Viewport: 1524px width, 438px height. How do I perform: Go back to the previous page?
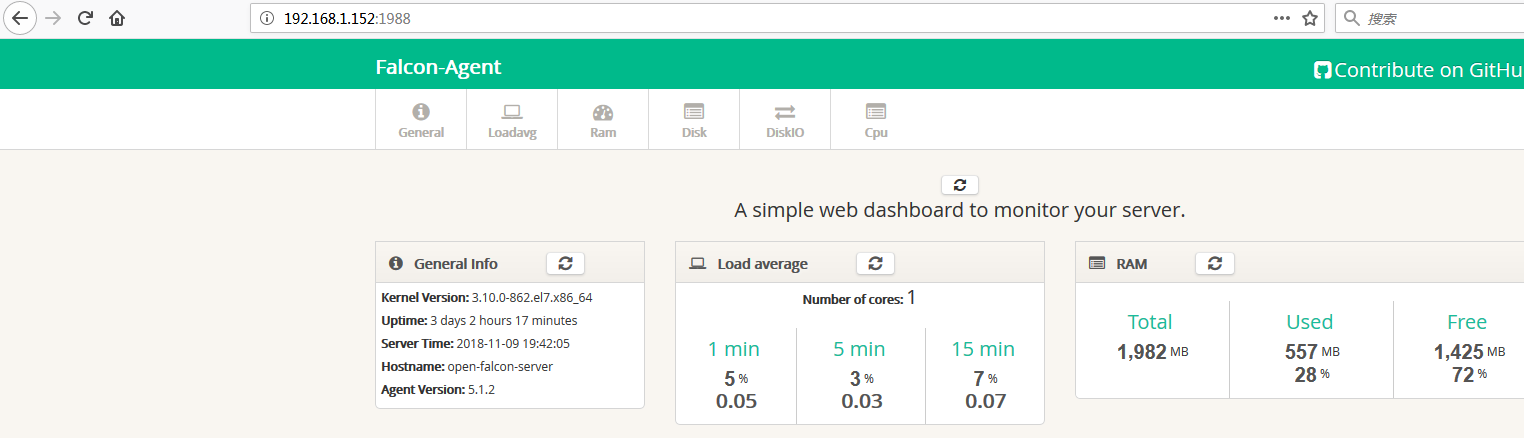point(20,18)
